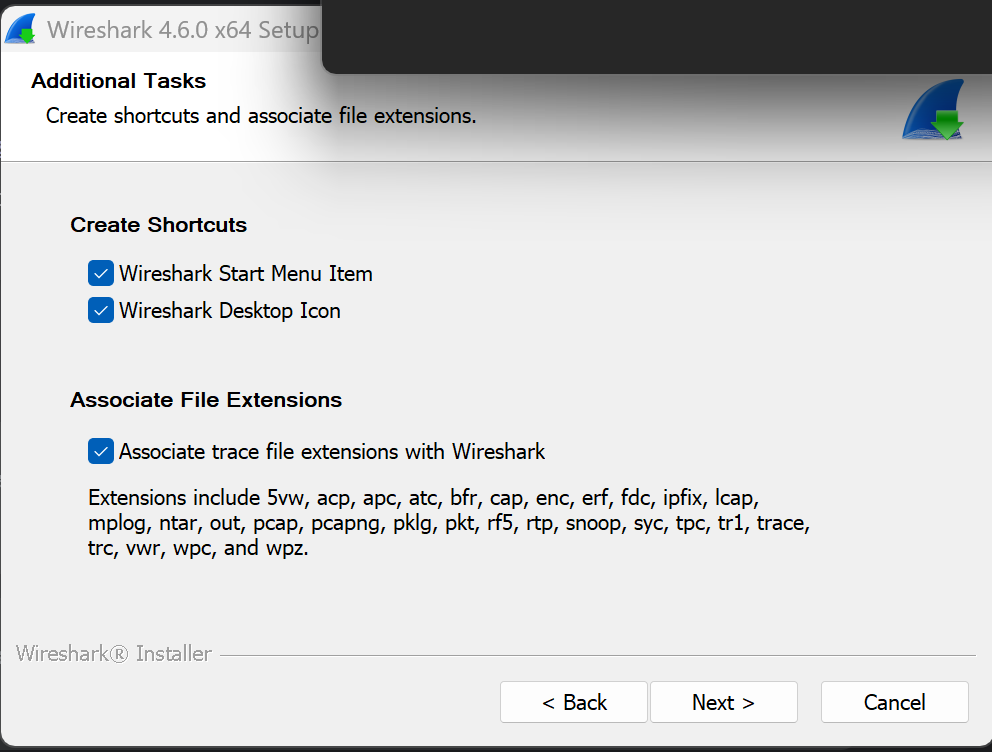The image size is (992, 752).
Task: Click the "Wireshark Start Menu Item" label text
Action: (245, 274)
